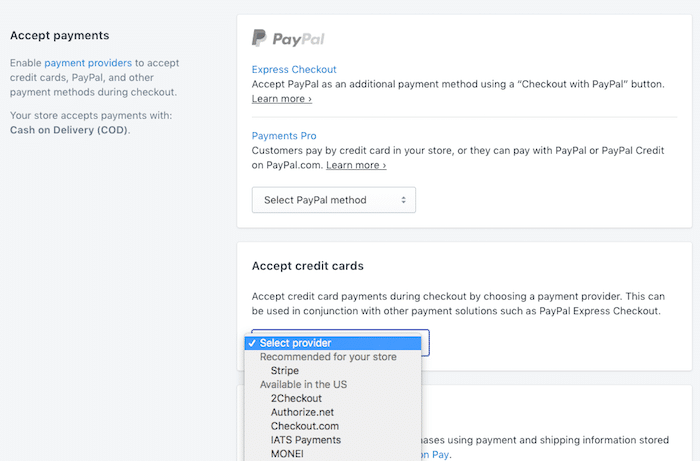700x461 pixels.
Task: Select IATS Payments provider option
Action: point(305,440)
